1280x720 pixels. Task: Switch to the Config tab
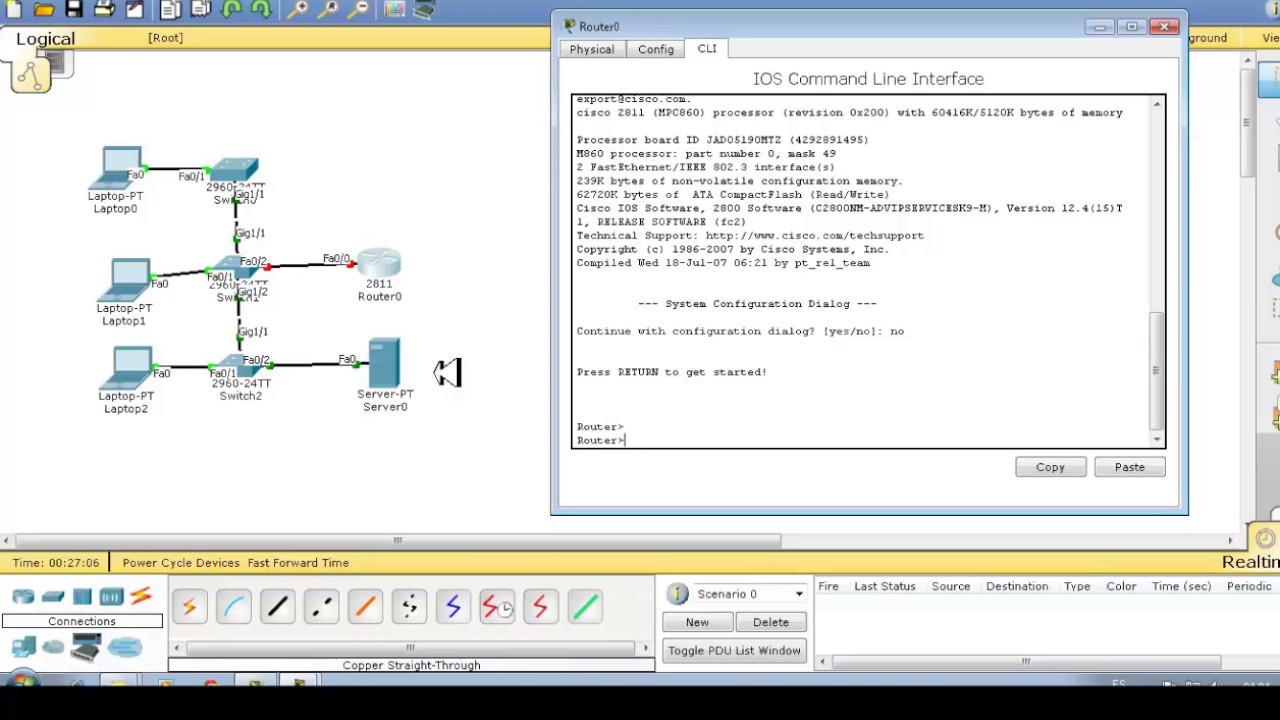(656, 49)
